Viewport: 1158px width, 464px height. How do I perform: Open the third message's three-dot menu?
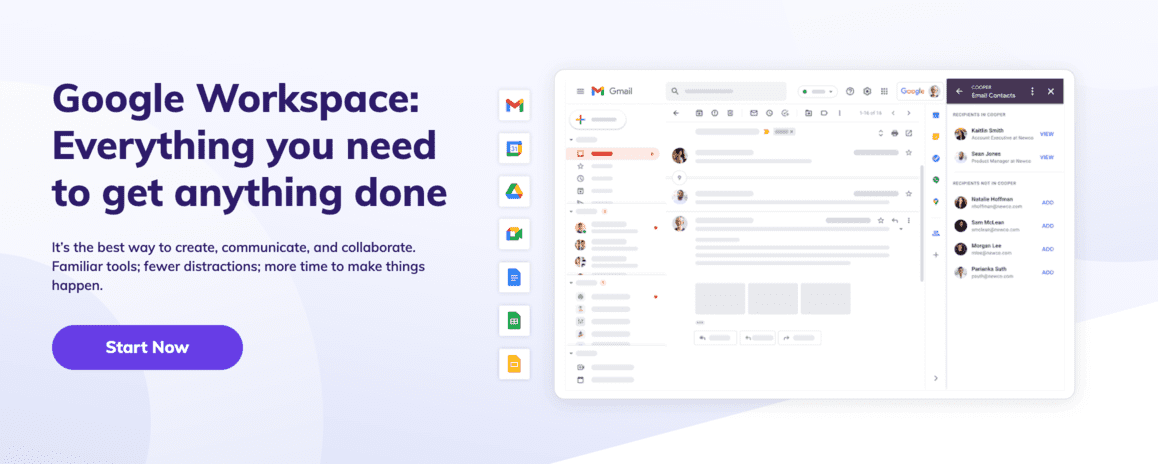908,220
